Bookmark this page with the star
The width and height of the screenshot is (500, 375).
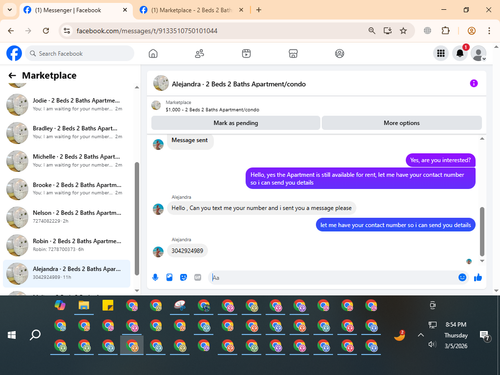pos(403,31)
